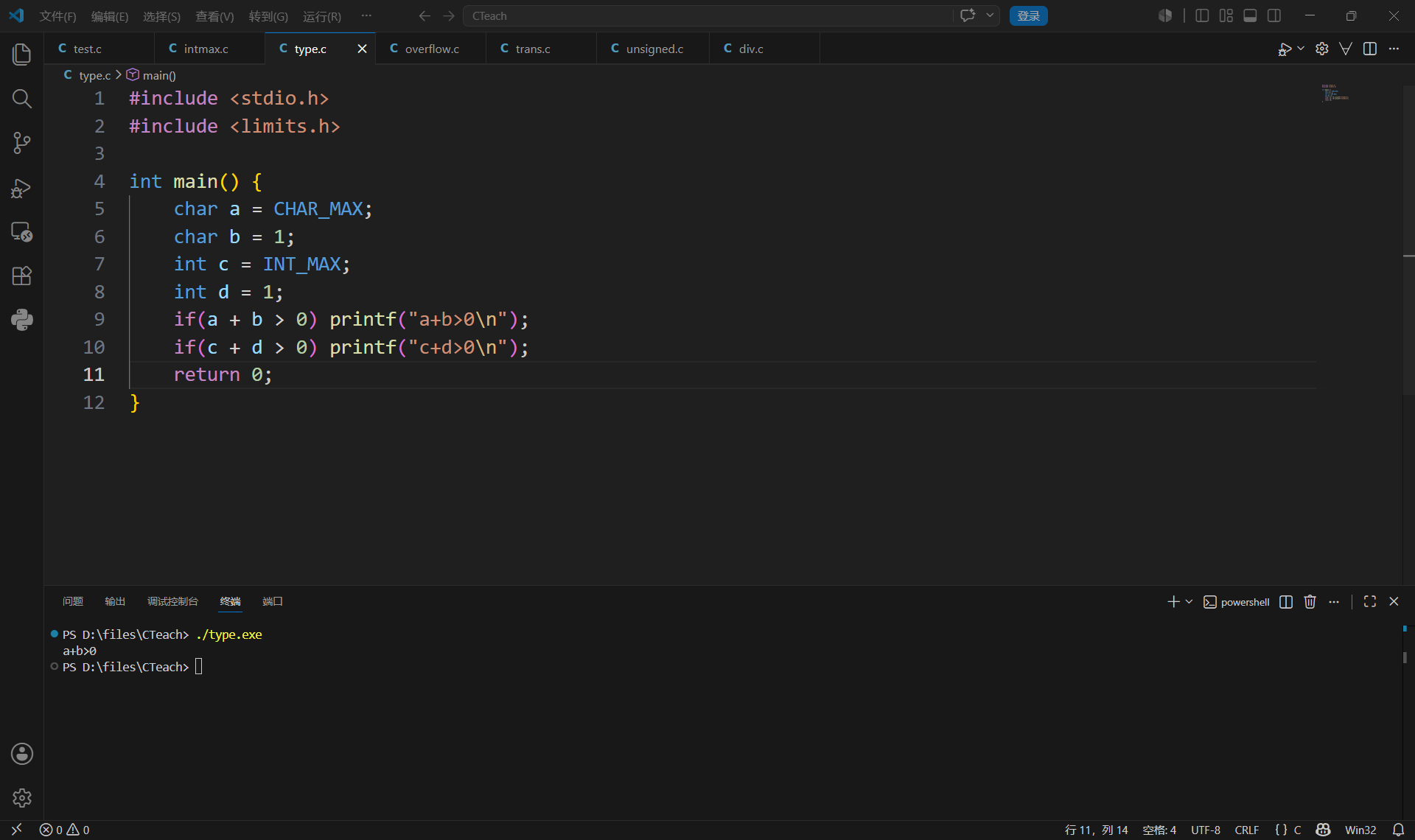Switch to the overflow.c tab
This screenshot has width=1415, height=840.
(x=431, y=49)
